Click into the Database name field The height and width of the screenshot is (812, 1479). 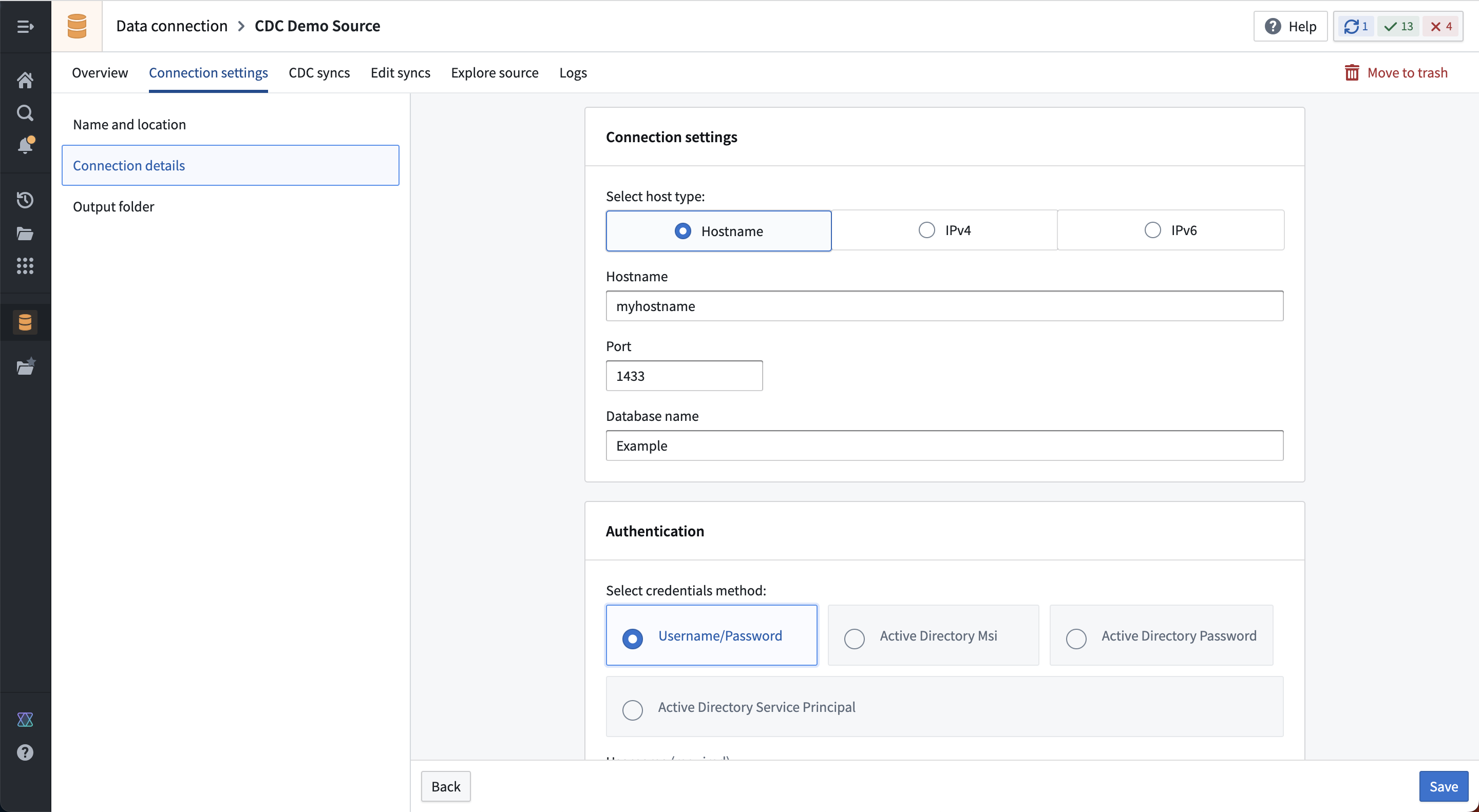pos(944,446)
